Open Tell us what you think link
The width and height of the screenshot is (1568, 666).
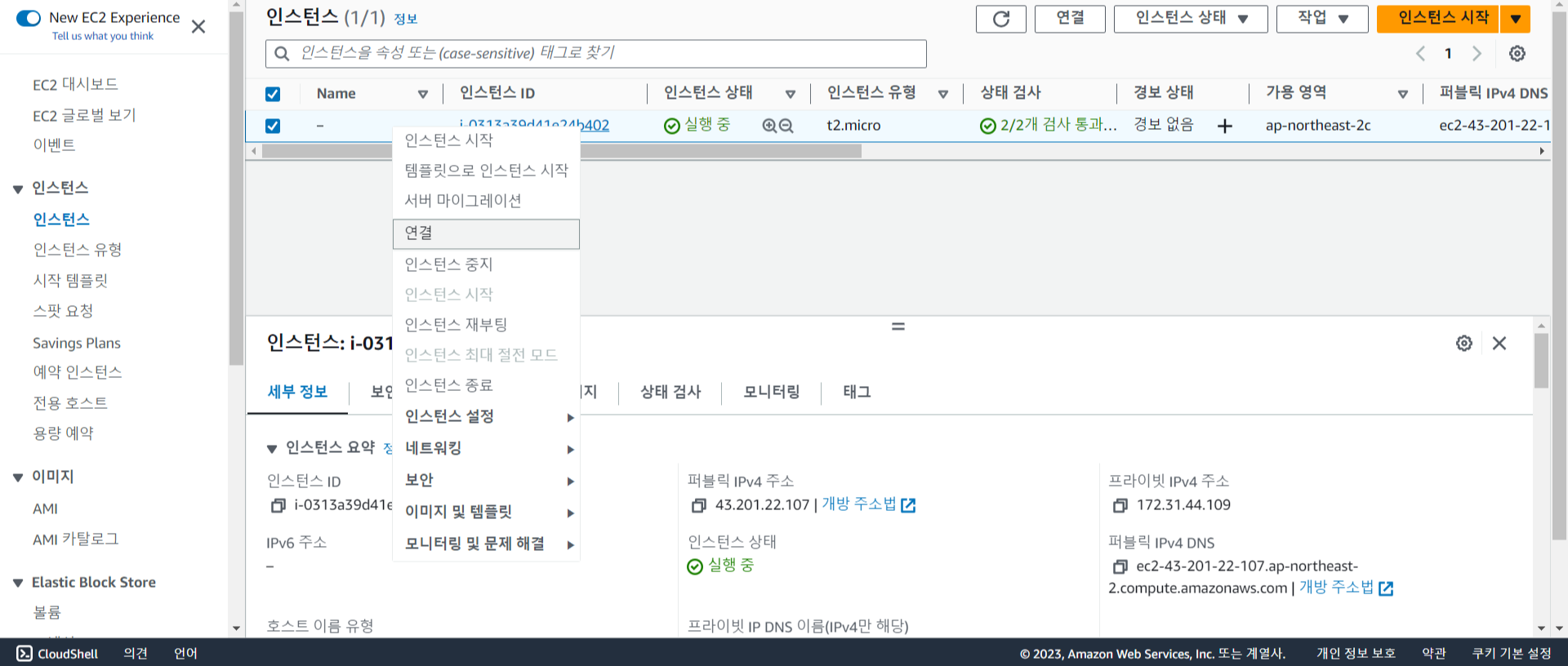pos(103,37)
